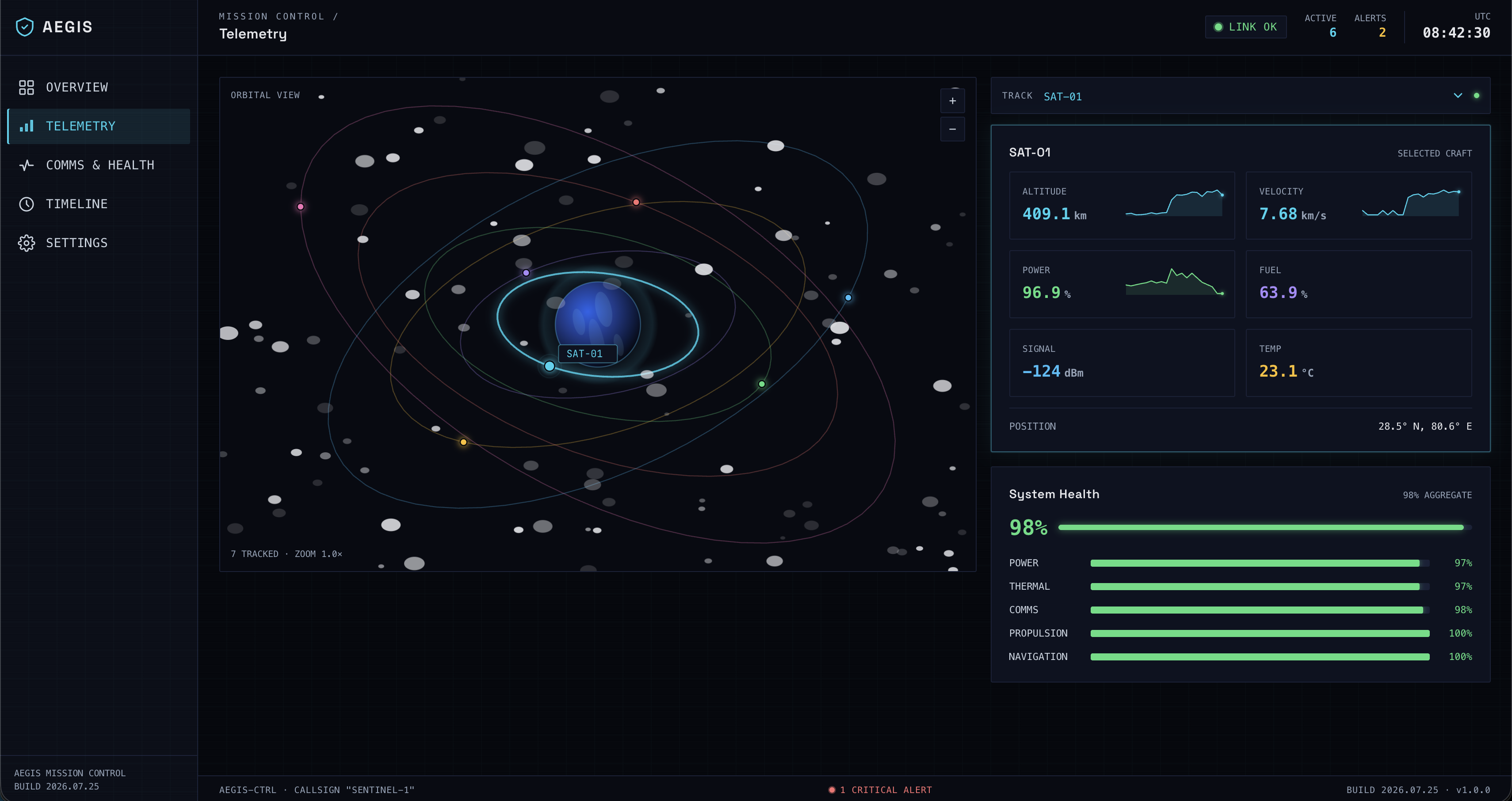Viewport: 1512px width, 801px height.
Task: Click the AEGIS shield logo icon
Action: 25,27
